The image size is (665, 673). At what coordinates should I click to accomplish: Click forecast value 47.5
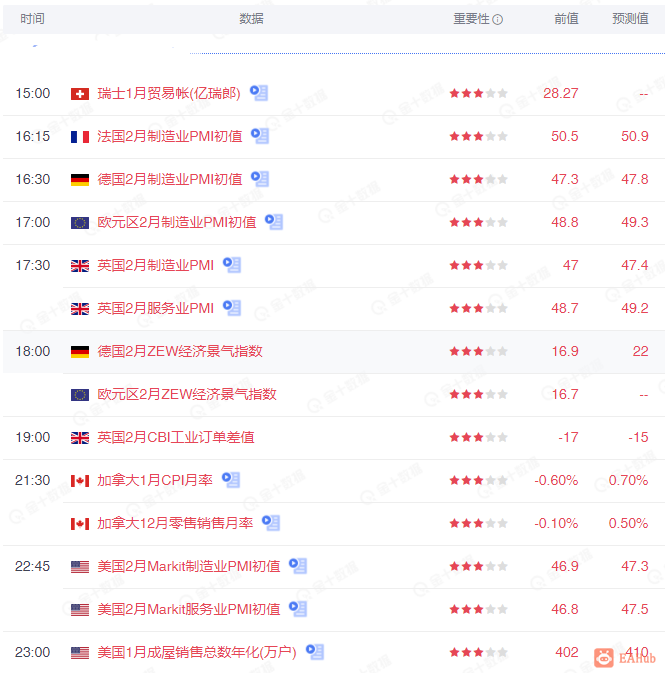pos(635,609)
